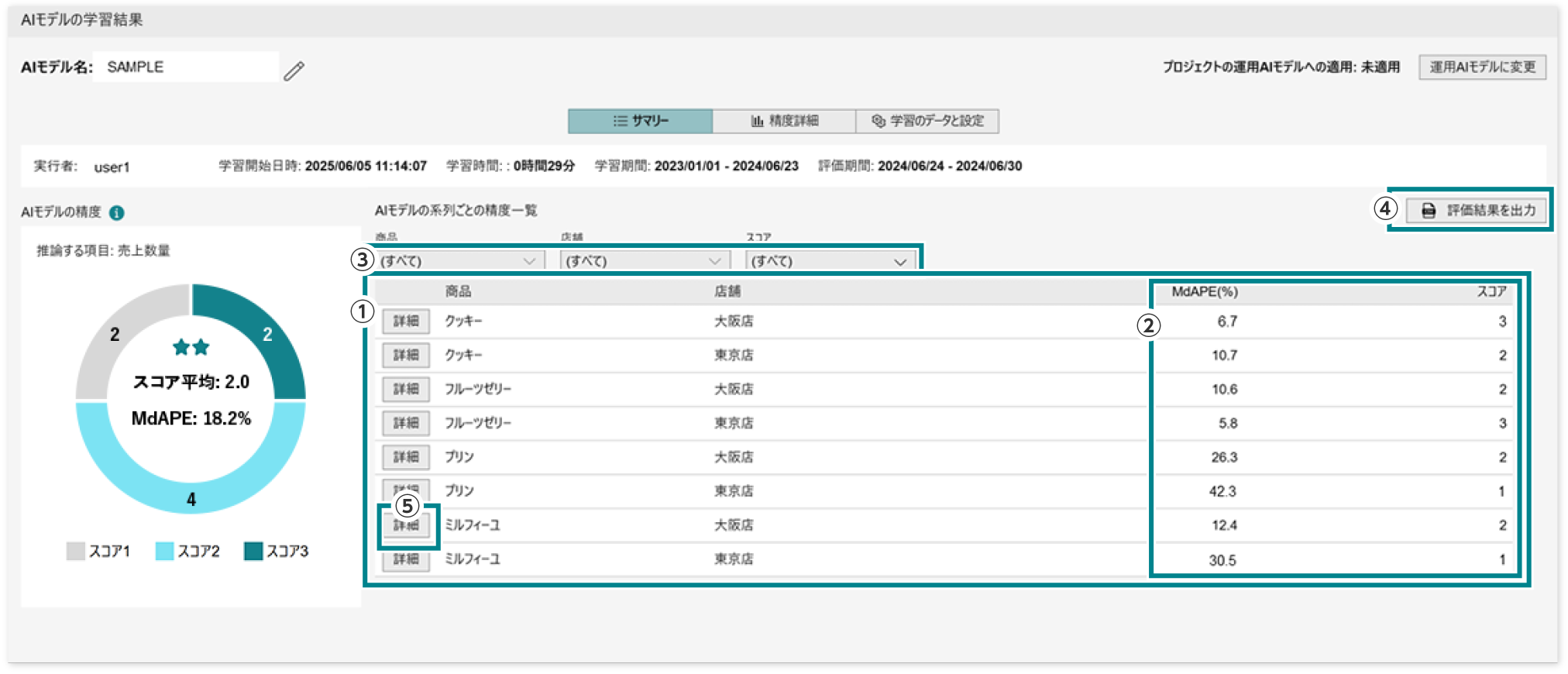
Task: Click the 学習時間 0時間29分 text
Action: point(511,167)
